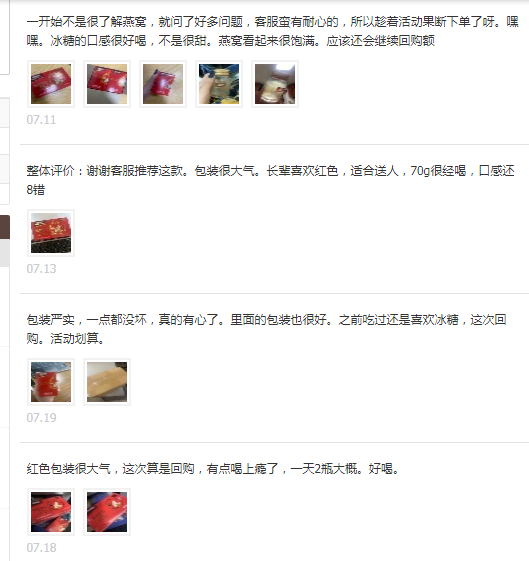Image resolution: width=529 pixels, height=561 pixels.
Task: Click review text starting 整体评价
Action: tap(270, 180)
